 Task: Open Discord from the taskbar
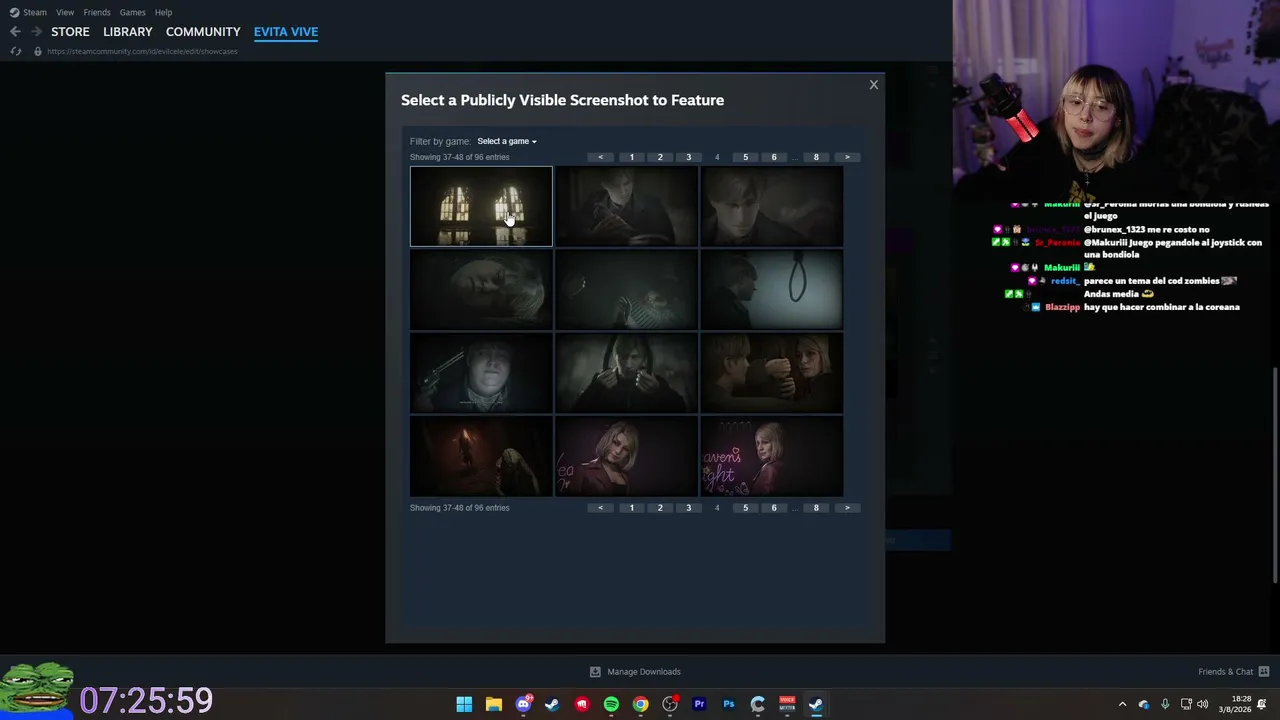523,704
